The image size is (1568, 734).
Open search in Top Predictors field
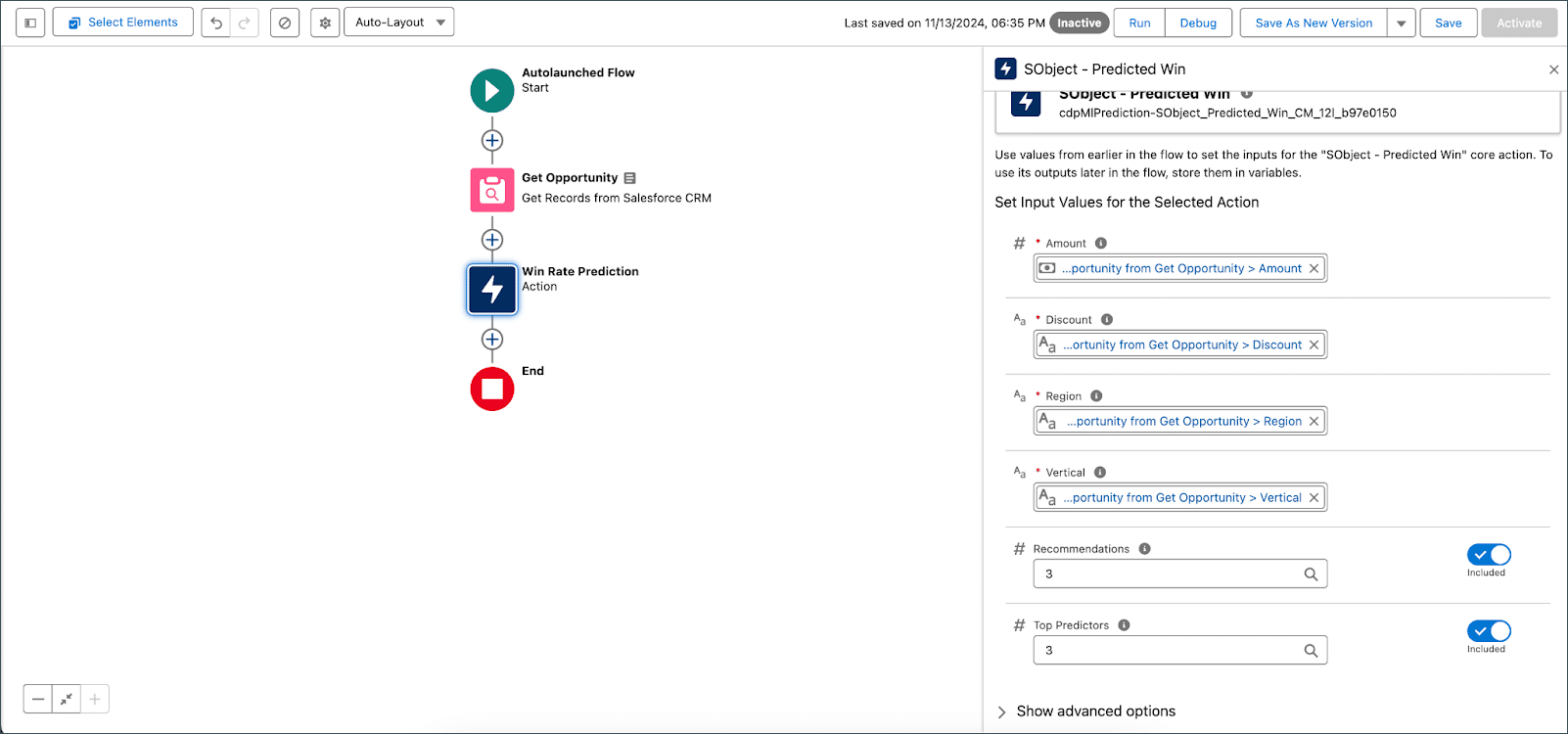1311,651
